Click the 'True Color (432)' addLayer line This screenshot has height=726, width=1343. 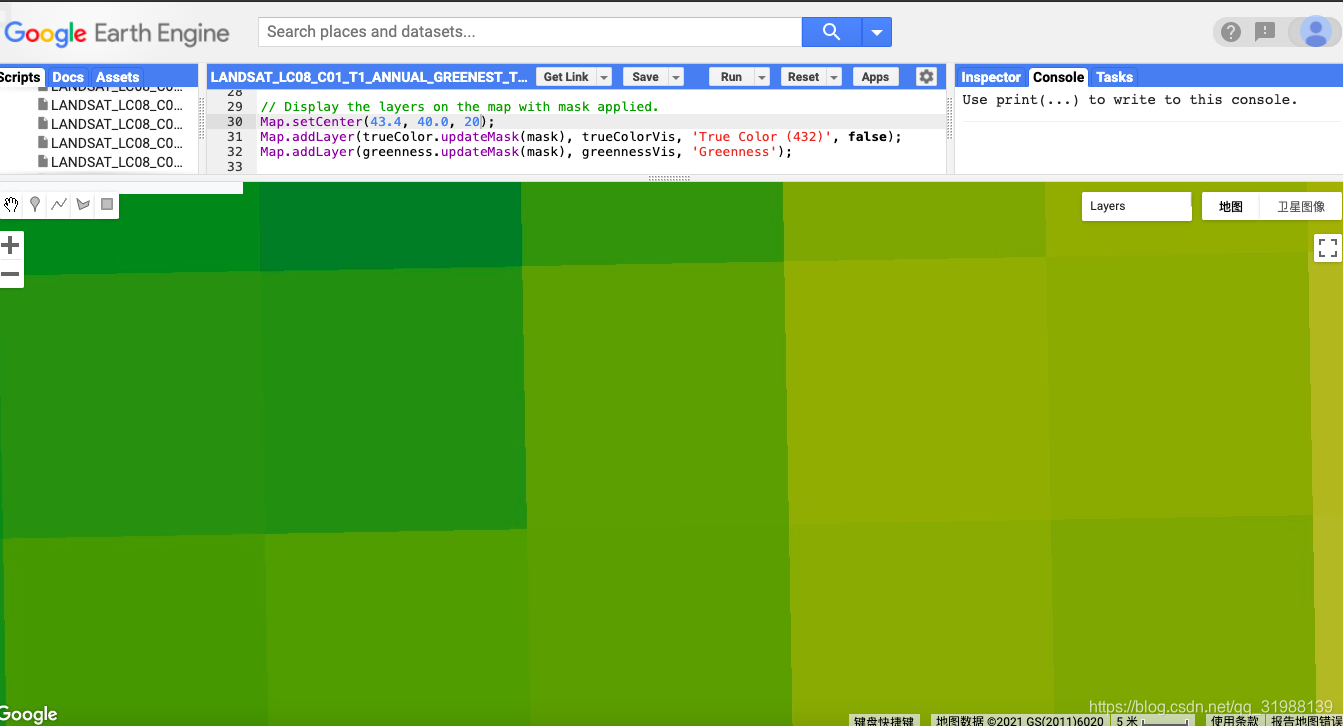tap(581, 136)
